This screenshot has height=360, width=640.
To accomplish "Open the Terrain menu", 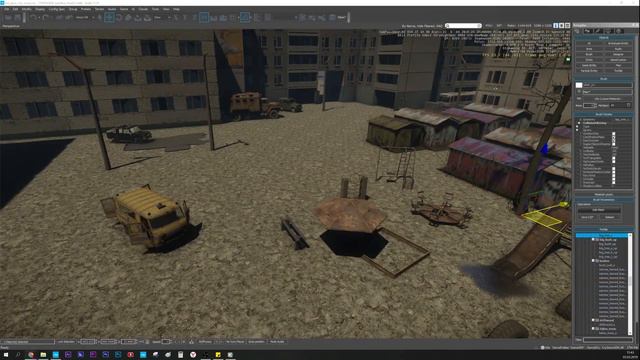I will pyautogui.click(x=99, y=9).
